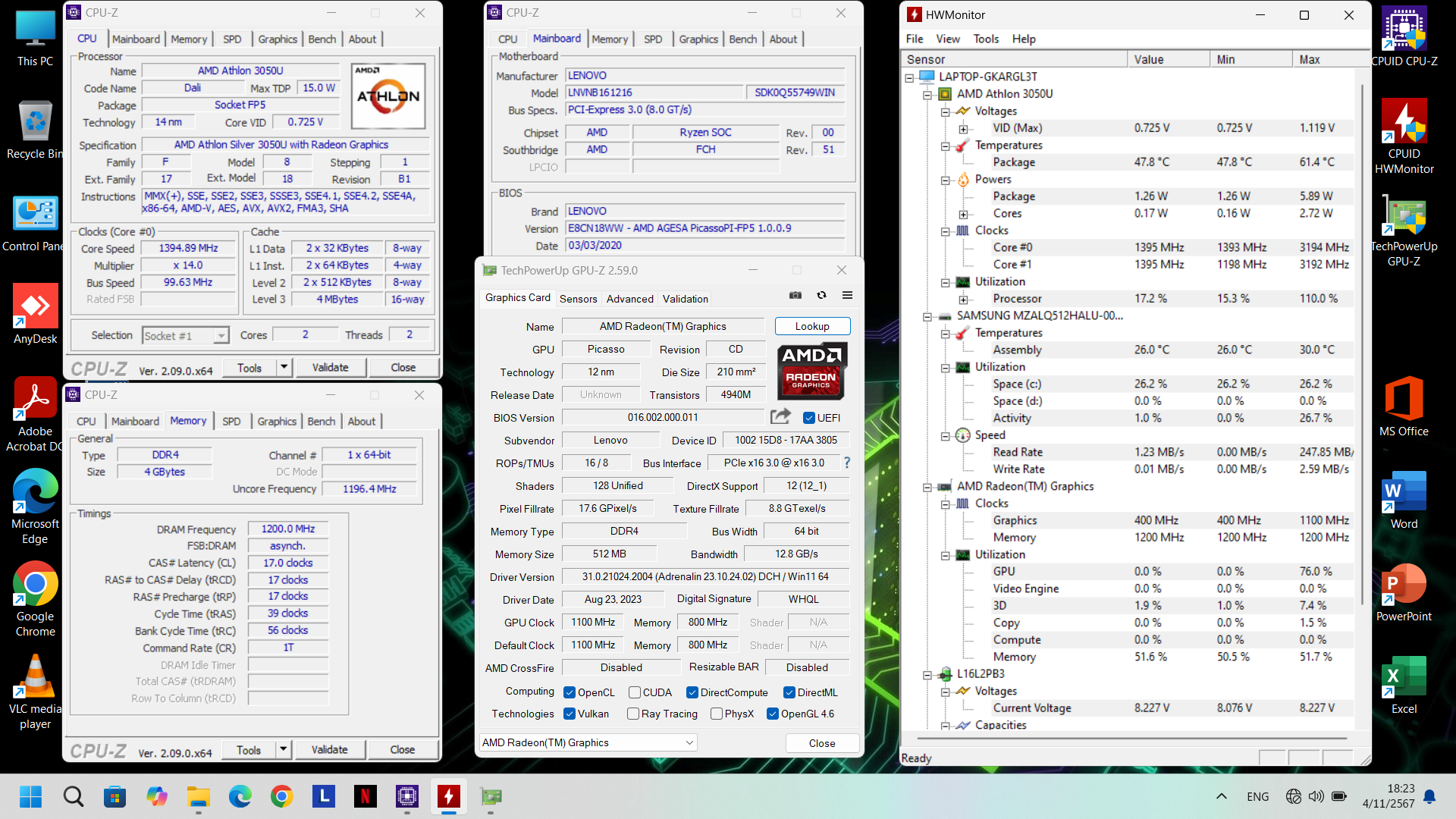Open CPUID CPU-Z desktop shortcut
This screenshot has width=1456, height=819.
(1404, 36)
